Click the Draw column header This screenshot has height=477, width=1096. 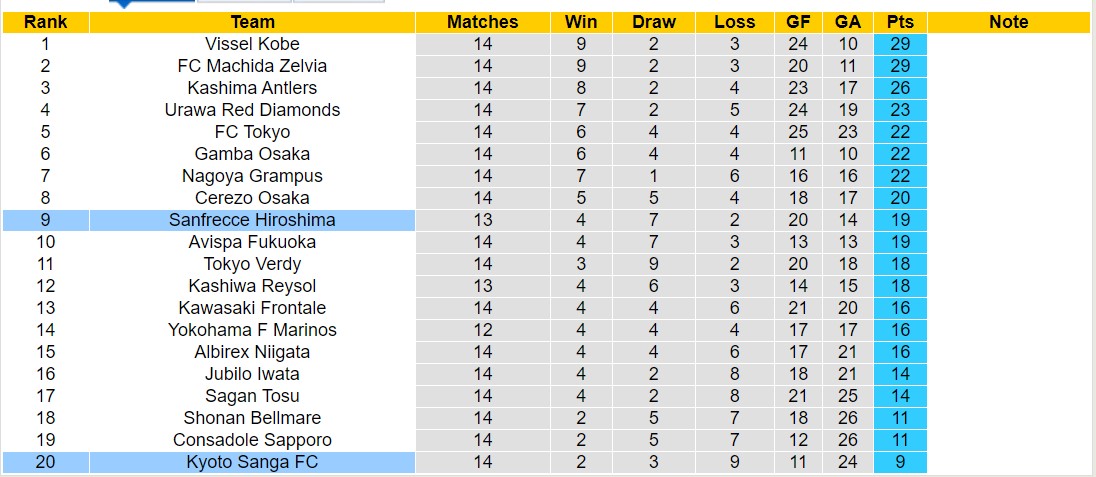(x=654, y=22)
